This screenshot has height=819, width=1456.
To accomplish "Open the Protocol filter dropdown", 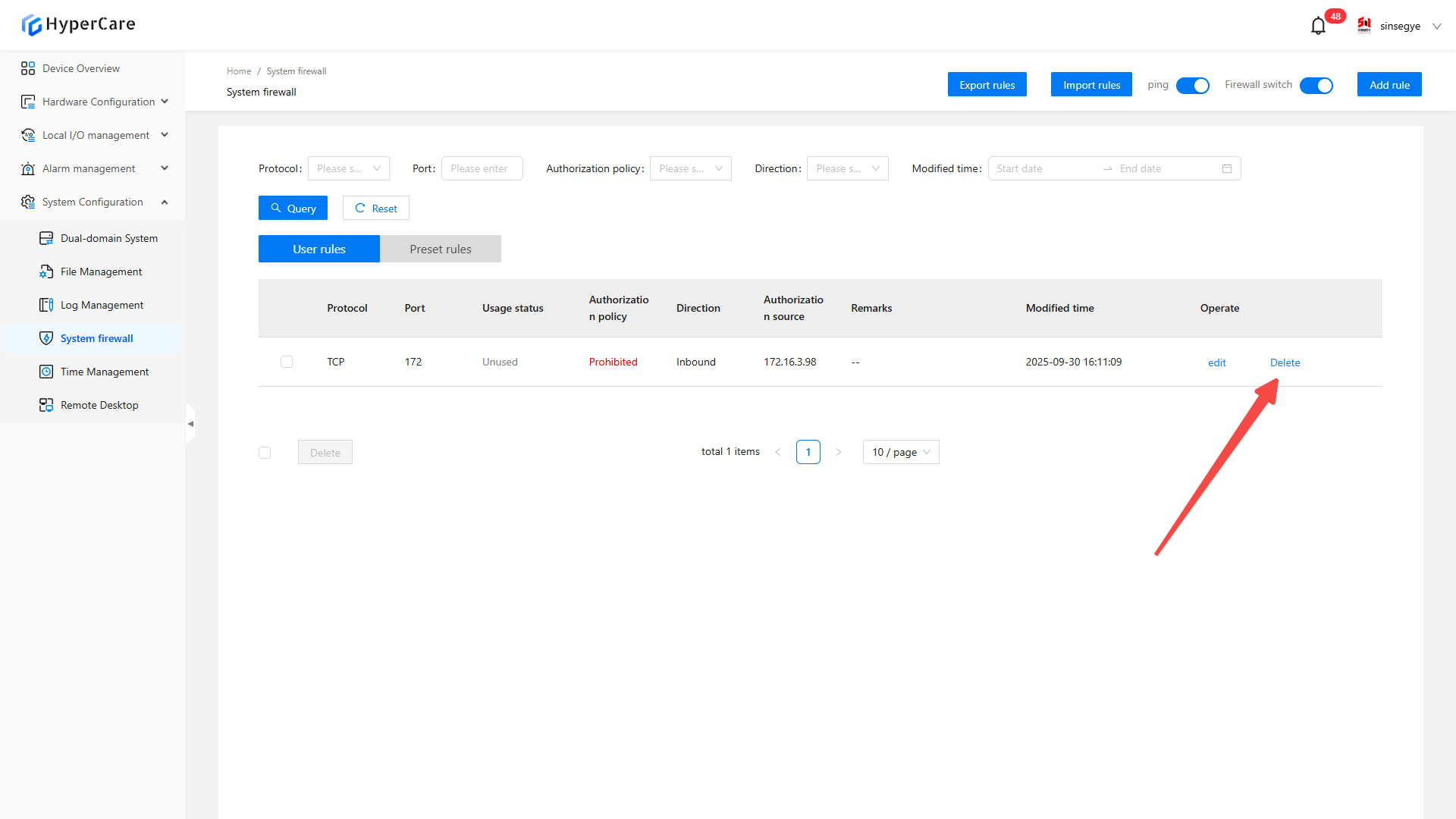I will point(348,168).
